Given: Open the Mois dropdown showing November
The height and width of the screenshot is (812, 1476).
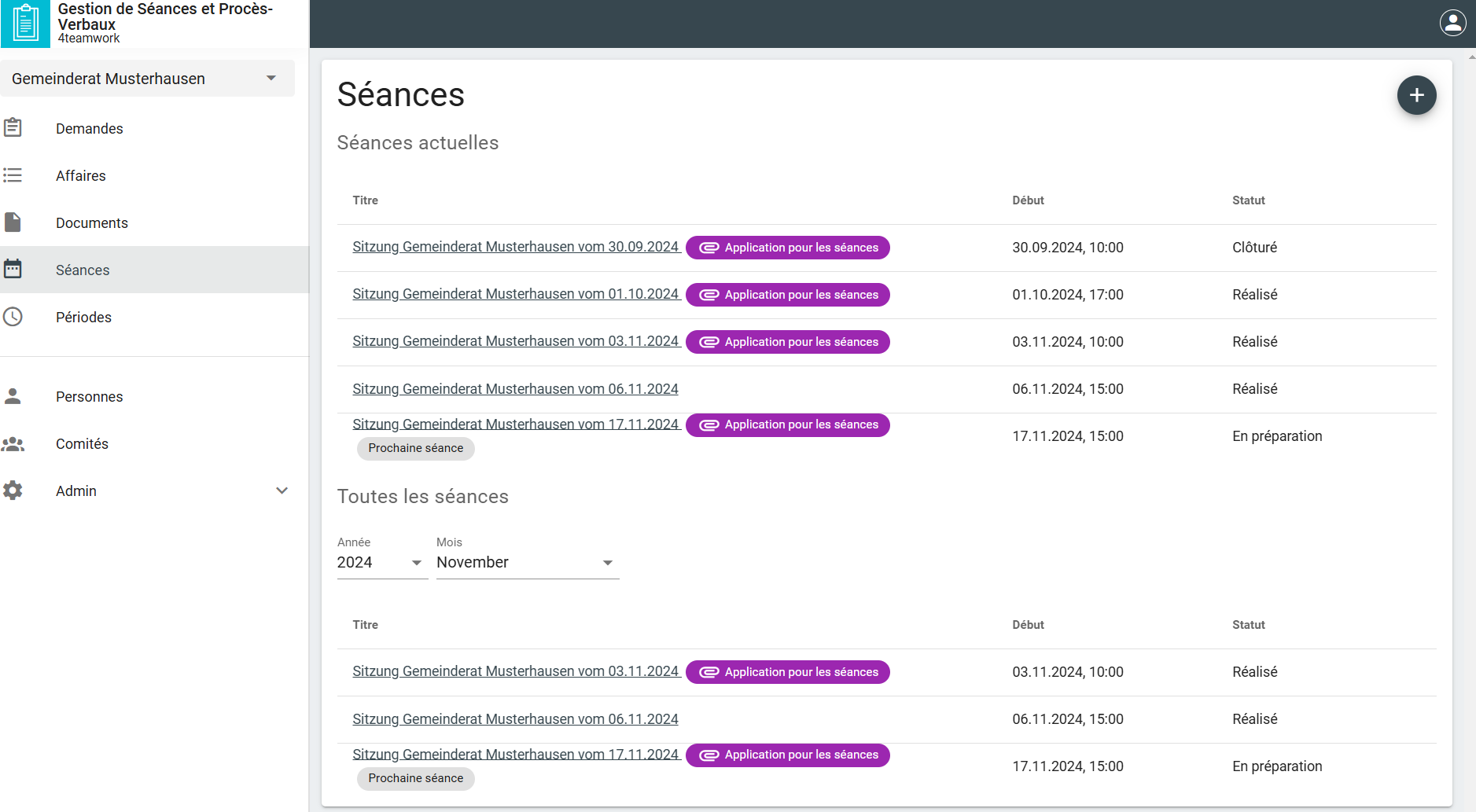Looking at the screenshot, I should click(527, 562).
